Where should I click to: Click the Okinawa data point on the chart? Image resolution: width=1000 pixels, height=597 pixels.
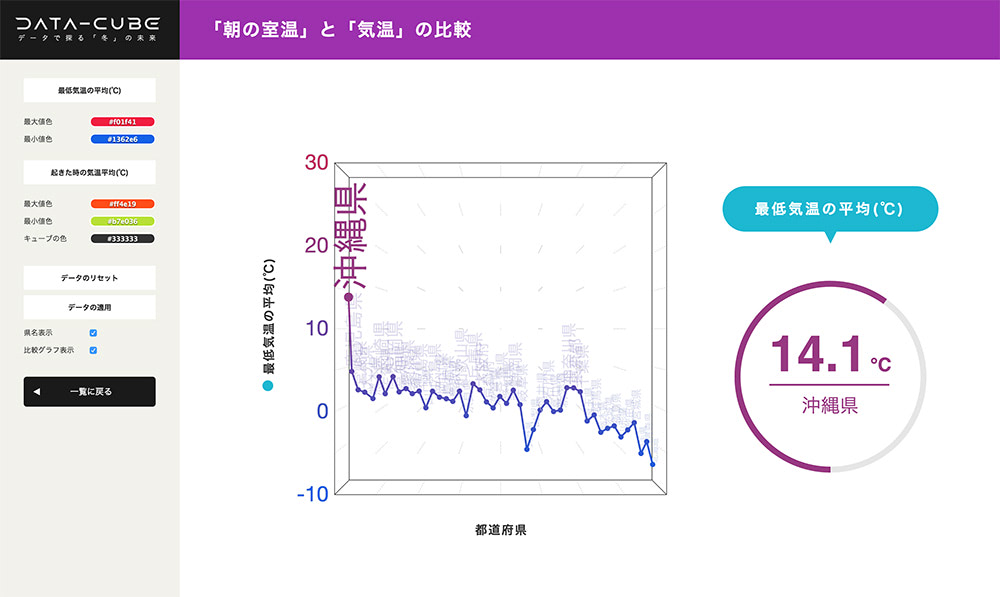click(x=348, y=297)
